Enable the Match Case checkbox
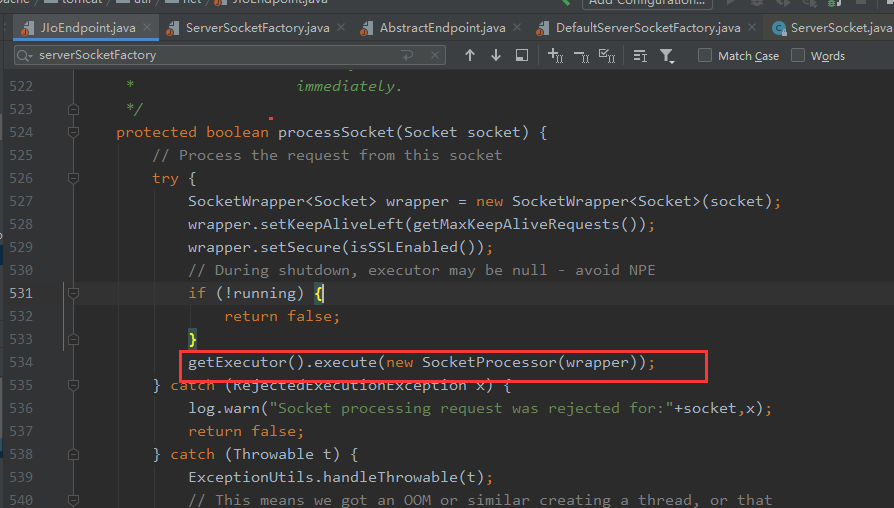 point(705,55)
